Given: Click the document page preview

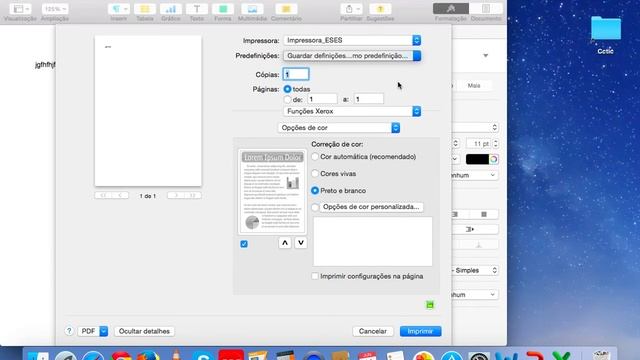Looking at the screenshot, I should coord(148,111).
